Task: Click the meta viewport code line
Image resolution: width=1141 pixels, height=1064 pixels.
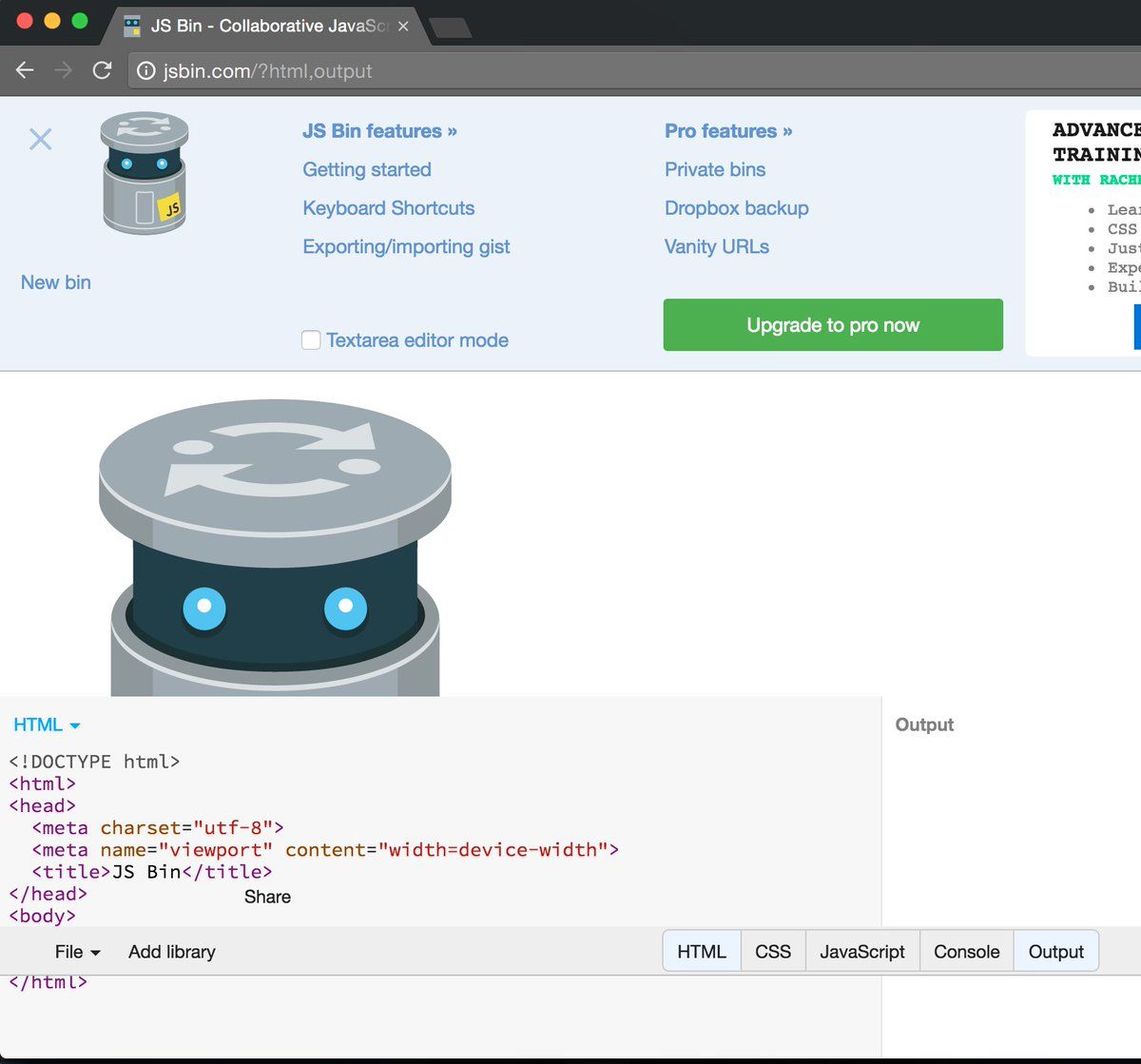Action: coord(325,850)
